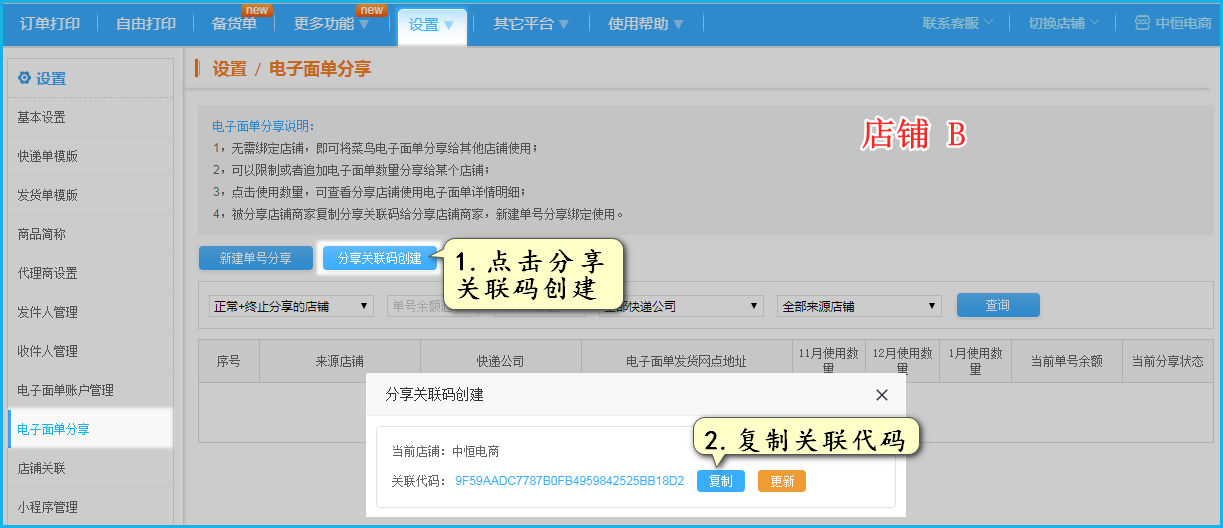Expand the 其它平台 menu
The width and height of the screenshot is (1223, 528).
(530, 24)
